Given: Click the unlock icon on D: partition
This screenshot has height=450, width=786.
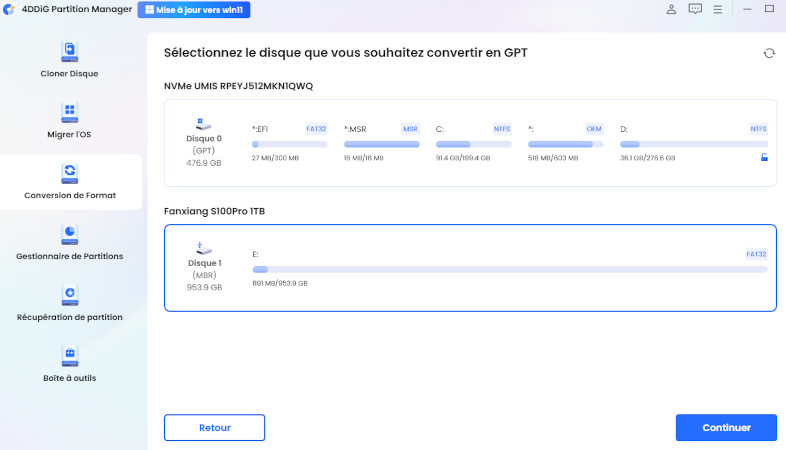Looking at the screenshot, I should coord(764,157).
